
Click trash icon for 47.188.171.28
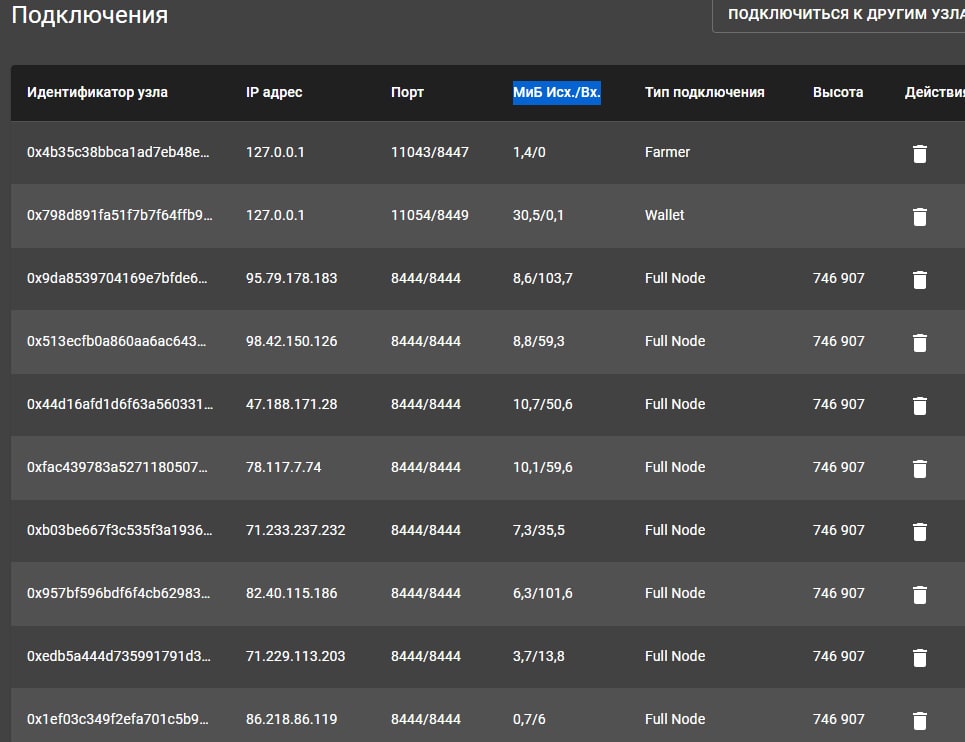919,405
